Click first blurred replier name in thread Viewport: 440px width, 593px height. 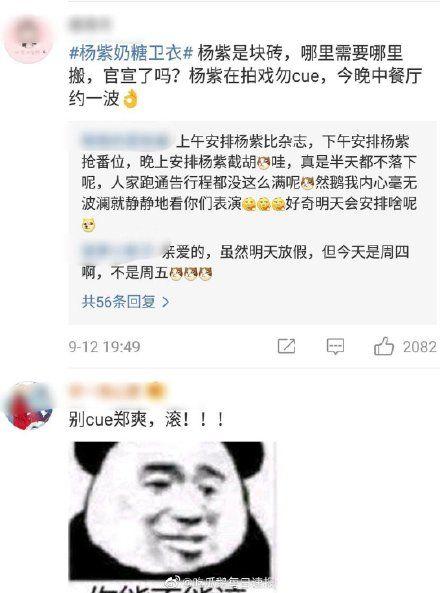125,141
